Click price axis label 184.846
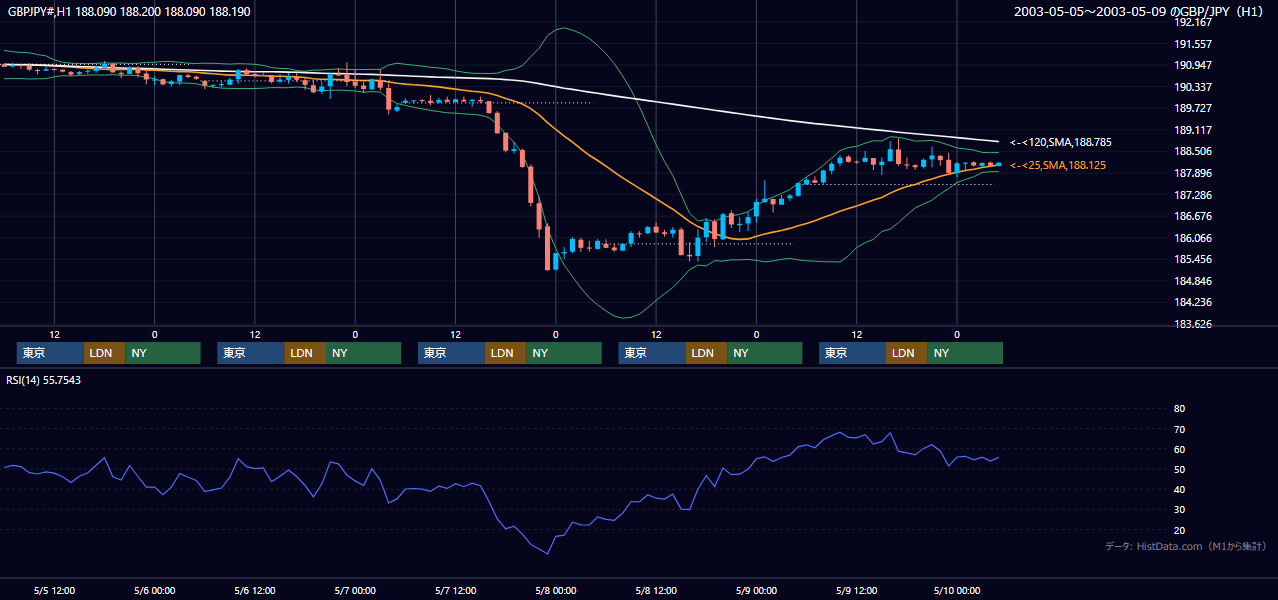Screen dimensions: 1278x600 click(x=1193, y=281)
